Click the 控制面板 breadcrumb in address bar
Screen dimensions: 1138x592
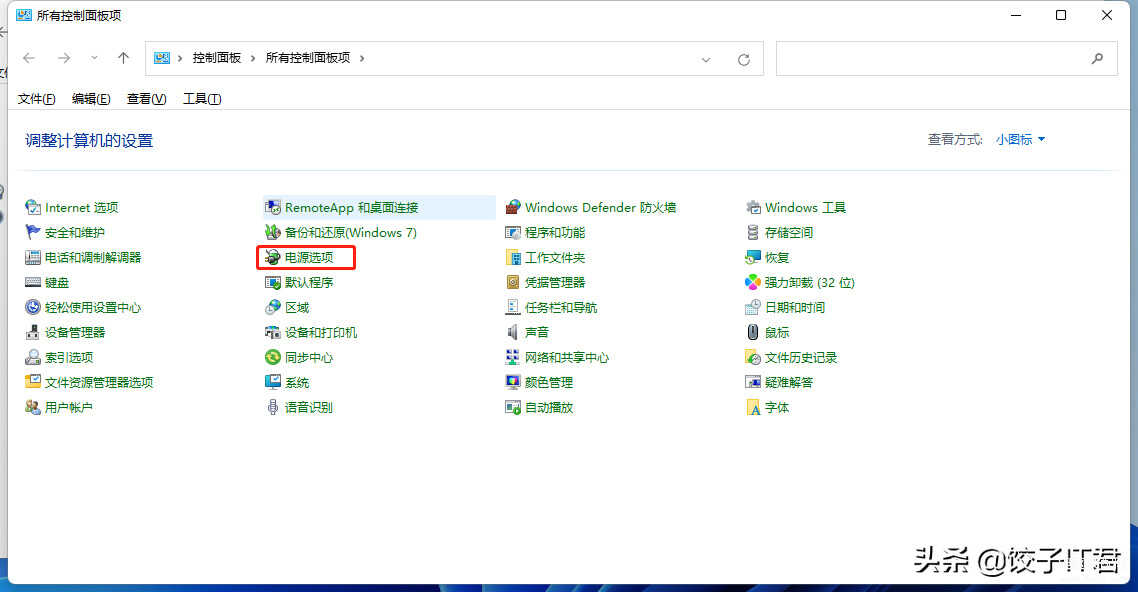point(217,58)
